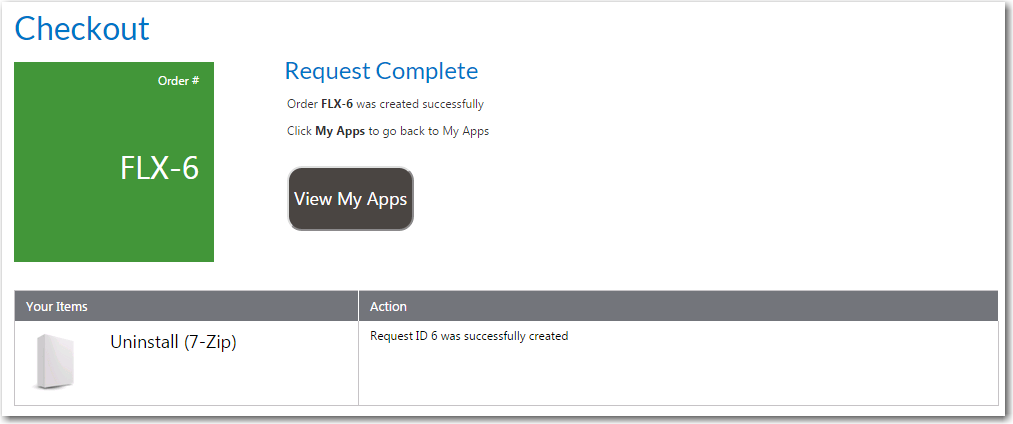Click the Request Complete heading

point(381,71)
